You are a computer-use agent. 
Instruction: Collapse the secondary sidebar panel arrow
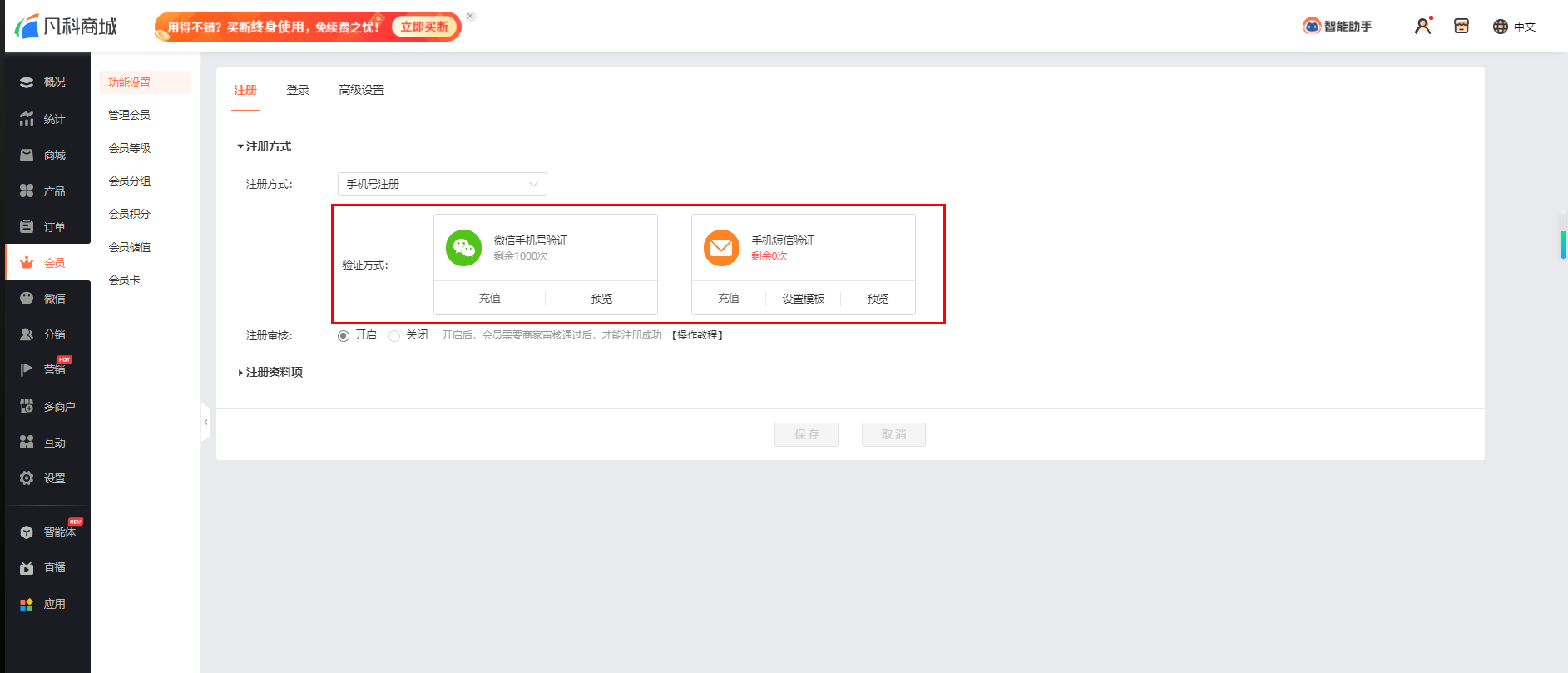[205, 423]
